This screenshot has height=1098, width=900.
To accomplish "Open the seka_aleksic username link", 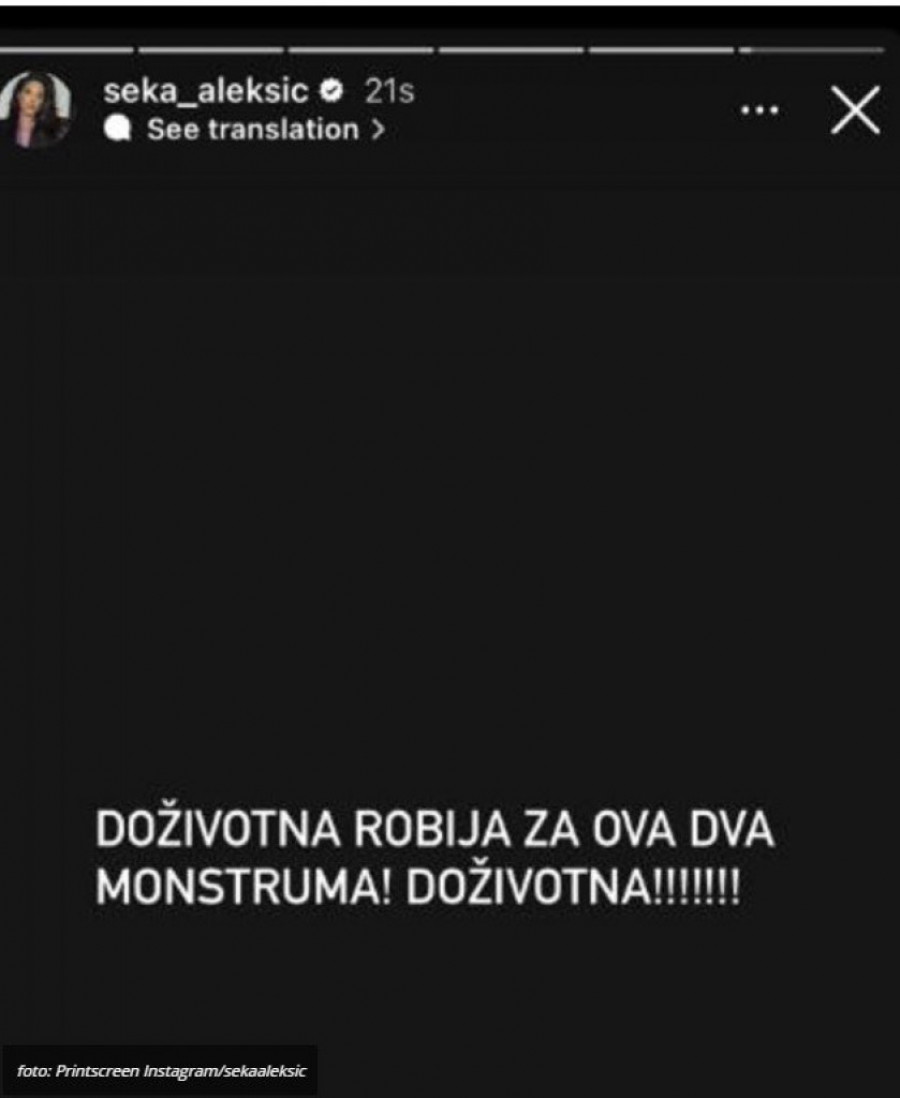I will click(206, 91).
